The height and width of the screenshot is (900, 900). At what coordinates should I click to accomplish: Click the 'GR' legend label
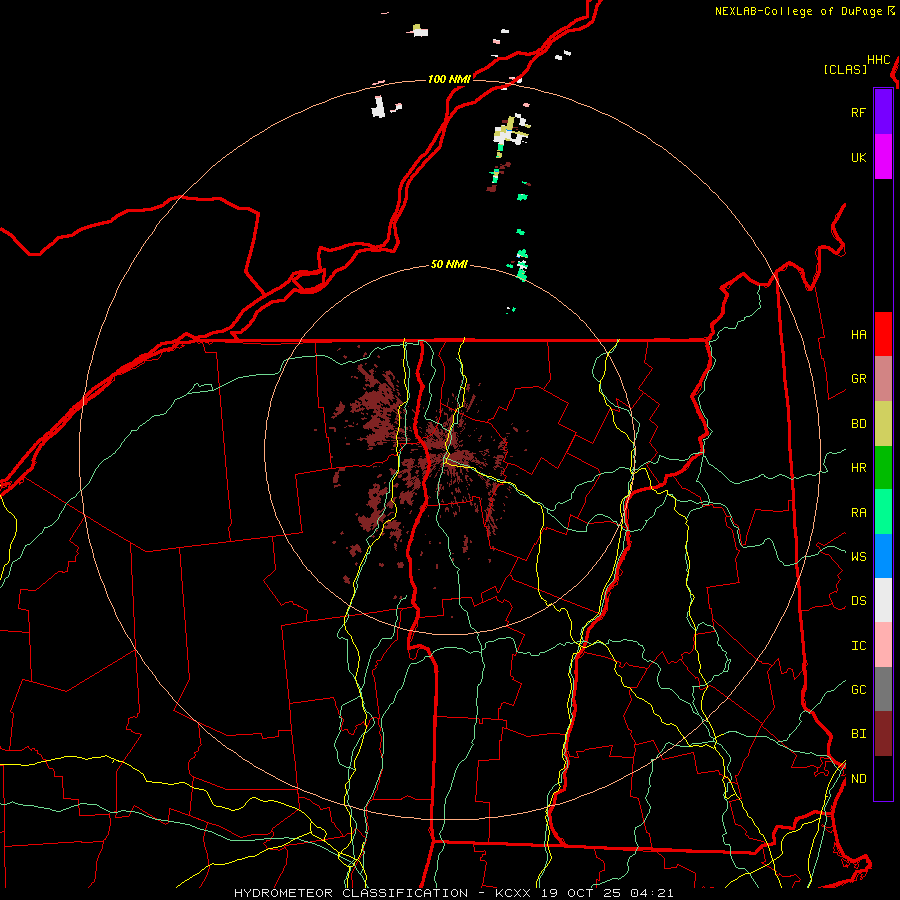(x=858, y=379)
